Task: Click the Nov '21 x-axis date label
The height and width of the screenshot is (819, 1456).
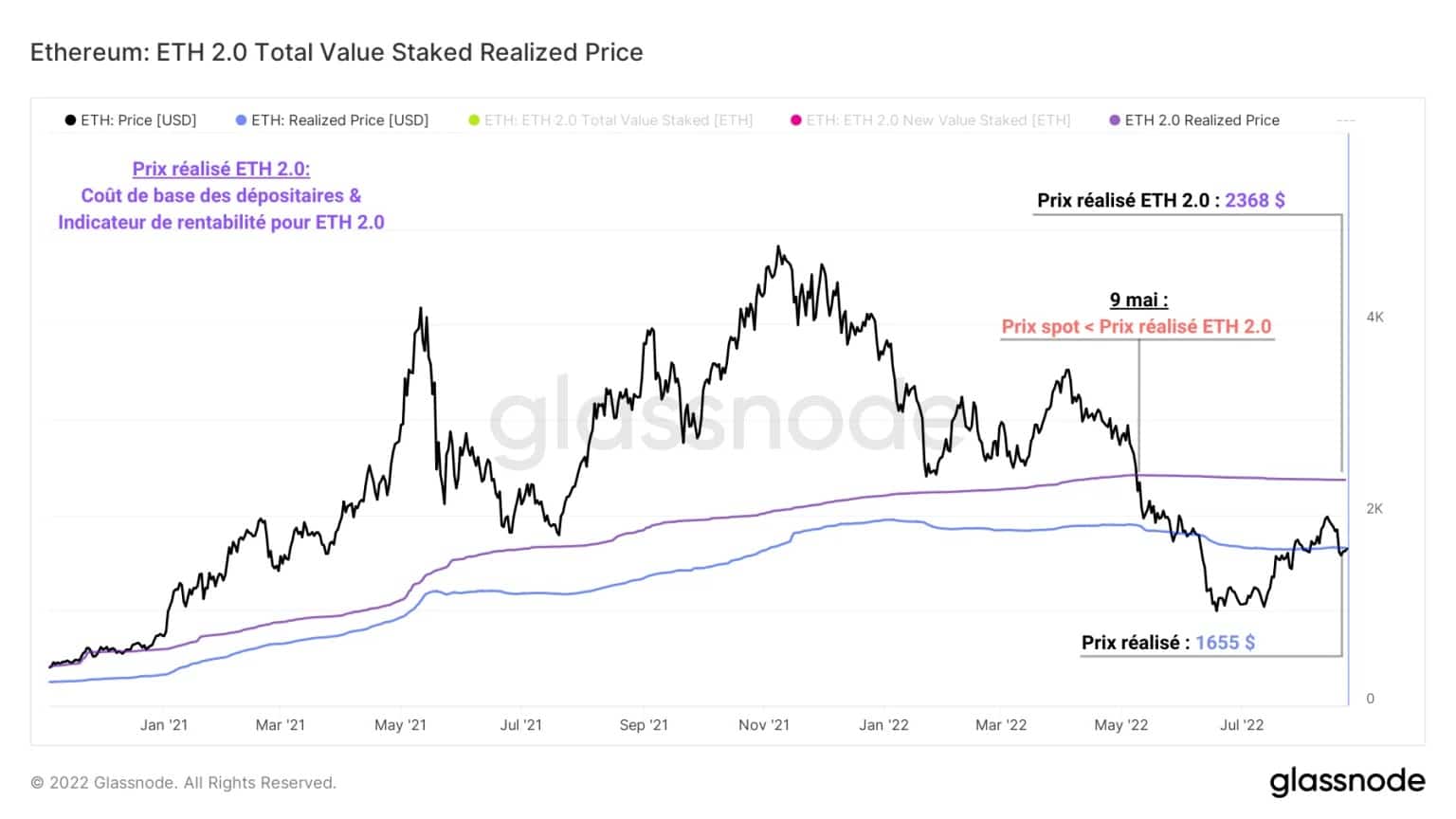Action: coord(764,725)
